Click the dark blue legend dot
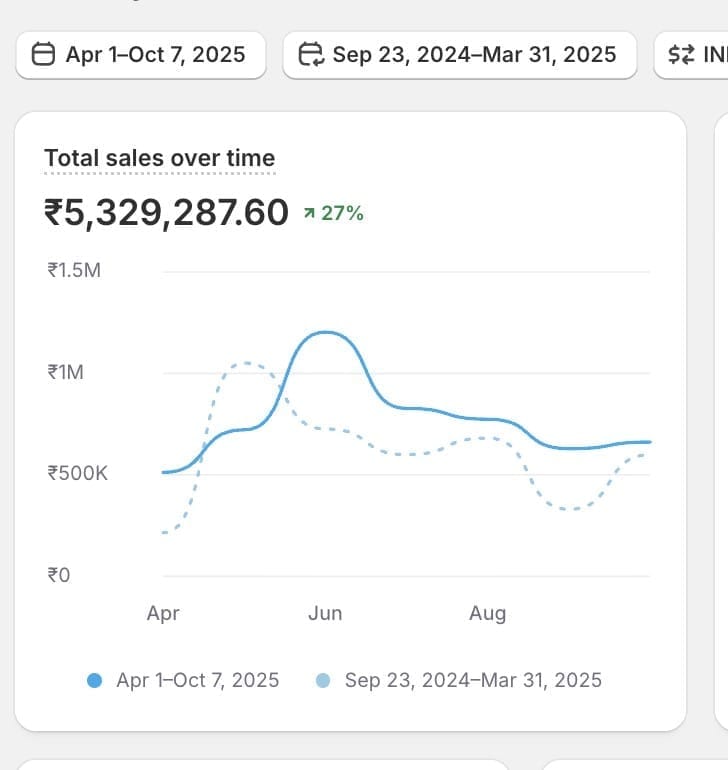Screen dimensions: 728x770 tap(95, 681)
